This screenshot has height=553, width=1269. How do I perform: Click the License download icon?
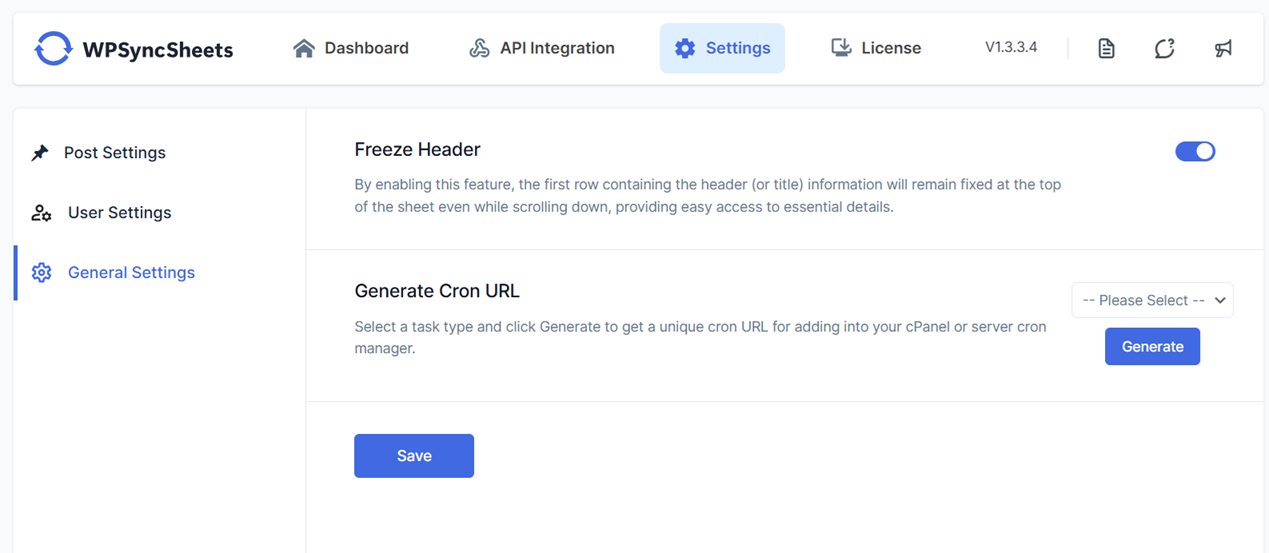click(841, 48)
